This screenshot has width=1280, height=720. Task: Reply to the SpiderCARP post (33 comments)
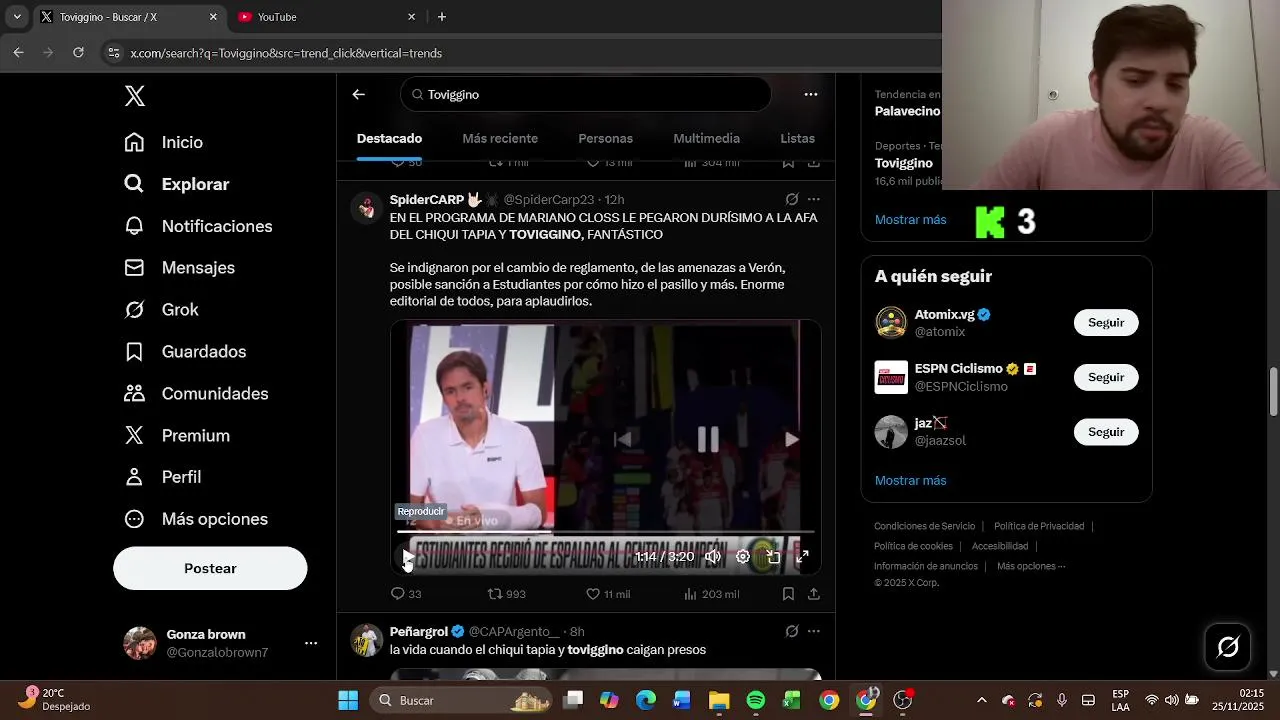point(406,594)
